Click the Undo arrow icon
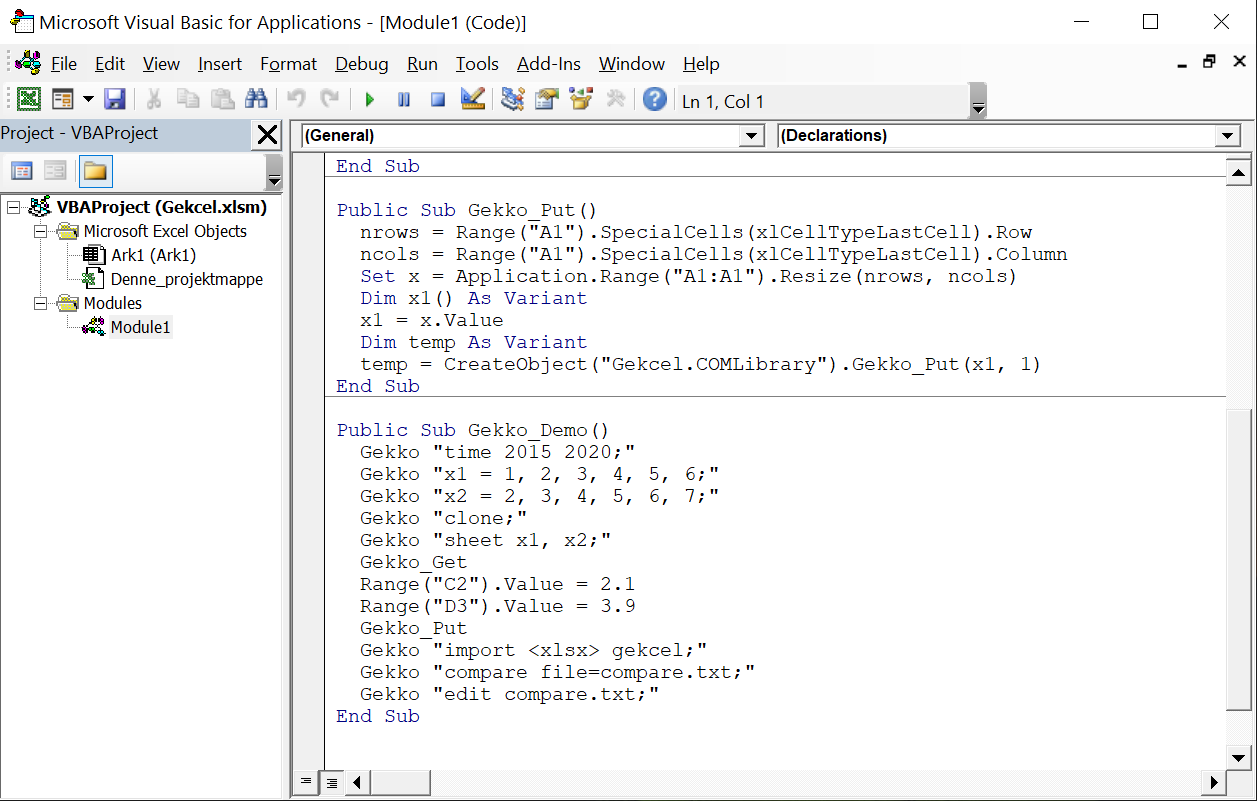The height and width of the screenshot is (801, 1257). tap(296, 99)
